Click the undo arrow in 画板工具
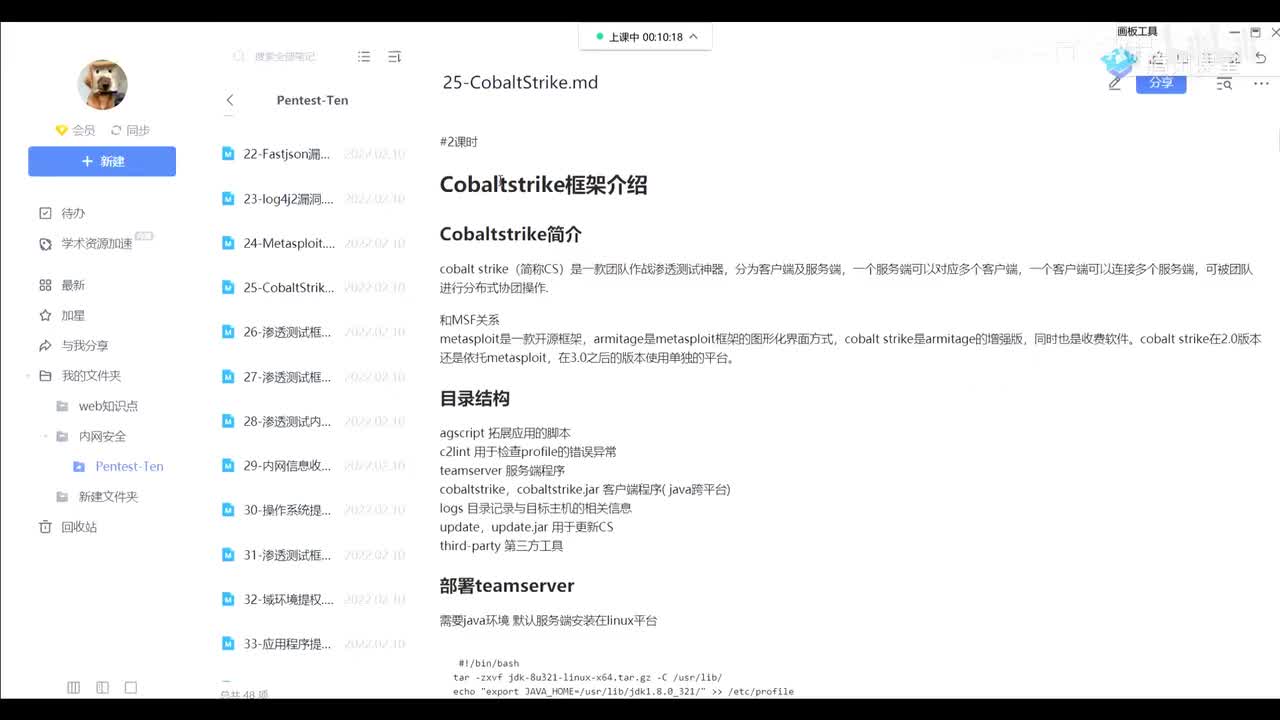 (1261, 58)
